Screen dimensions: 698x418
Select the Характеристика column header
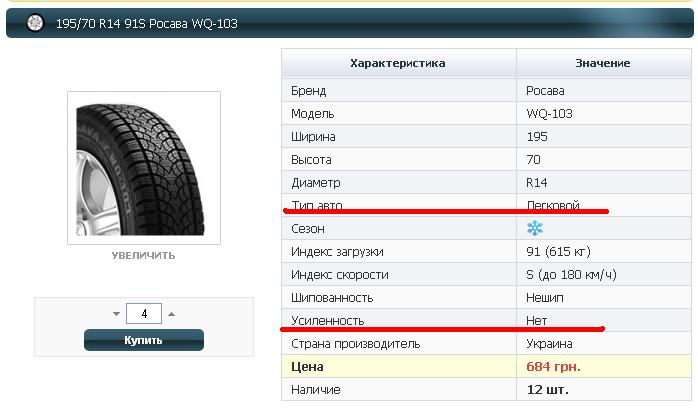(398, 63)
